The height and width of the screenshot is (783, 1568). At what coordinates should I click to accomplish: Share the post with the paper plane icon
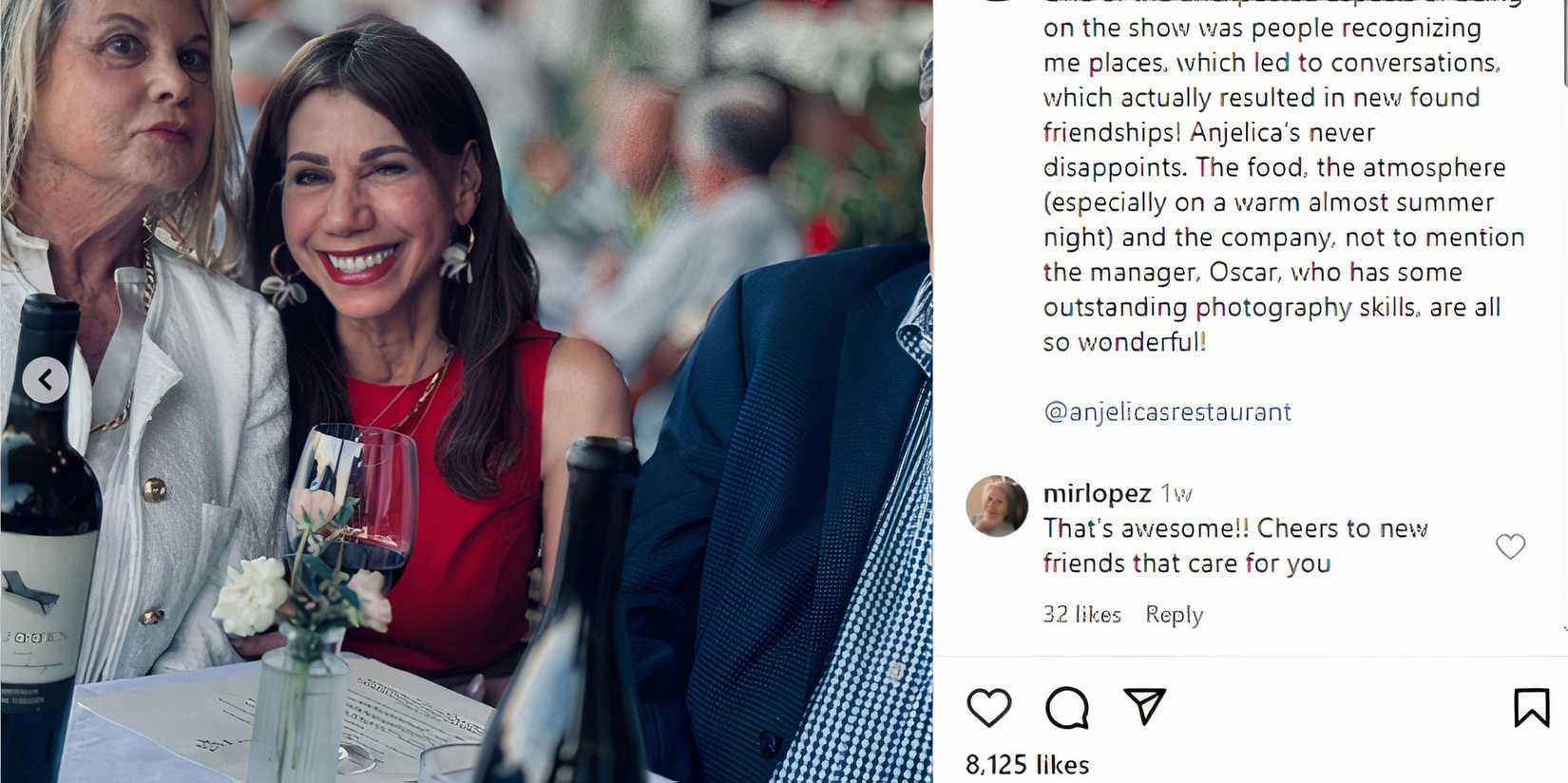(1144, 706)
